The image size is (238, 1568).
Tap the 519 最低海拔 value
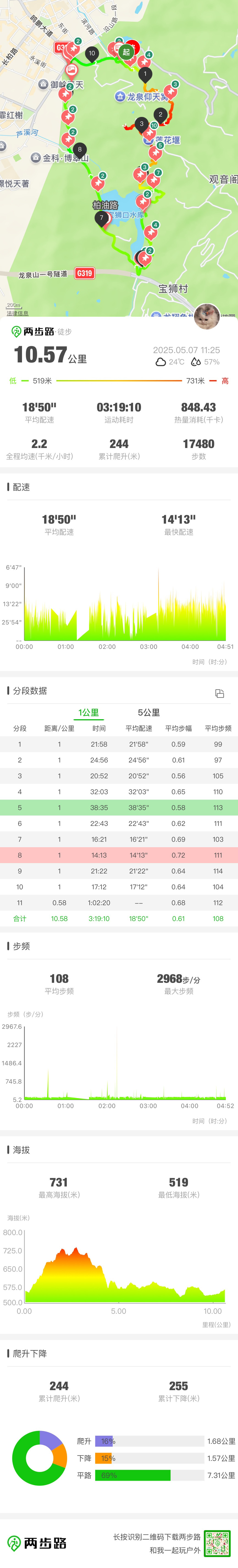tap(178, 1182)
